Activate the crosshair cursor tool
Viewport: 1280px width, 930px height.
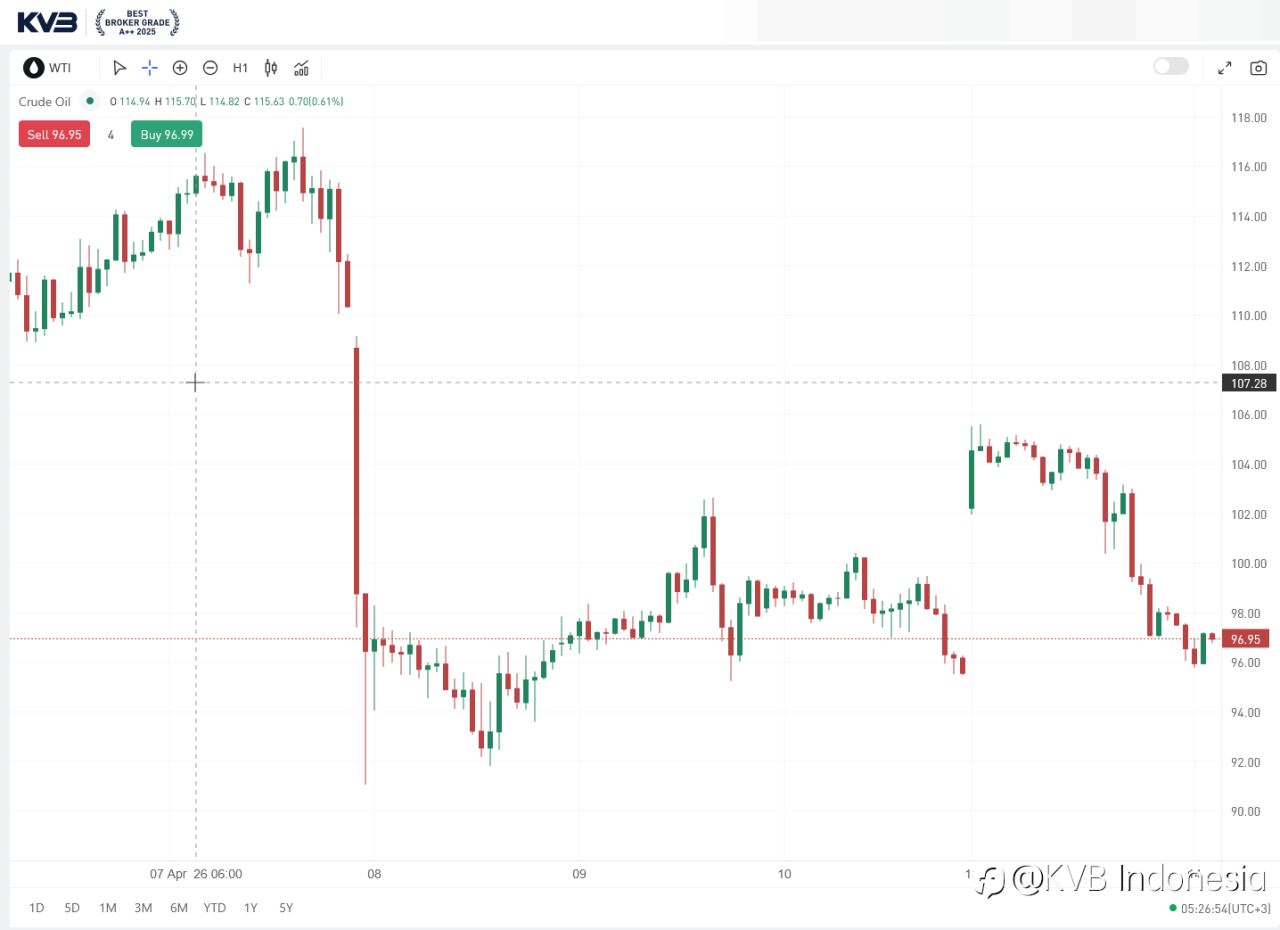(x=149, y=68)
